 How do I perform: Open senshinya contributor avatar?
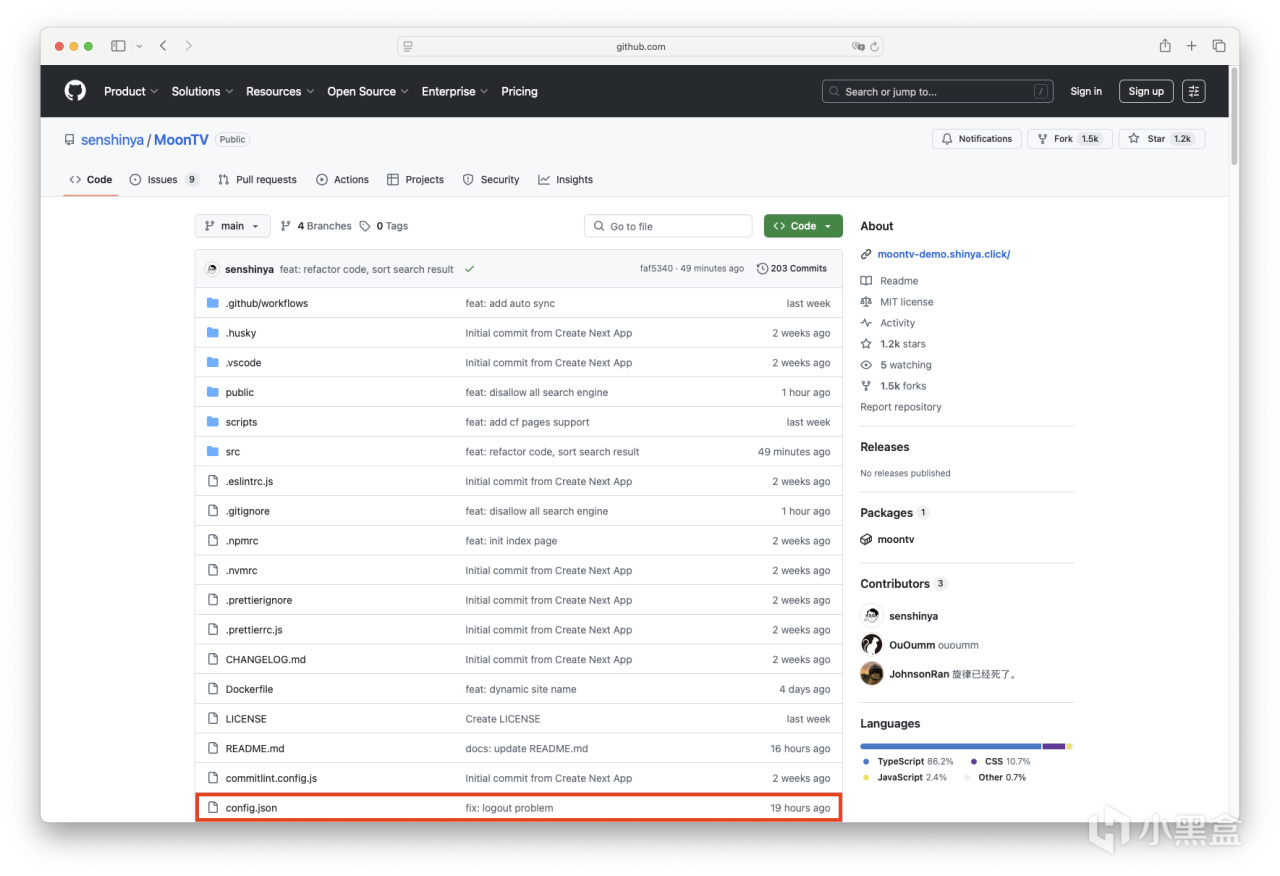872,616
